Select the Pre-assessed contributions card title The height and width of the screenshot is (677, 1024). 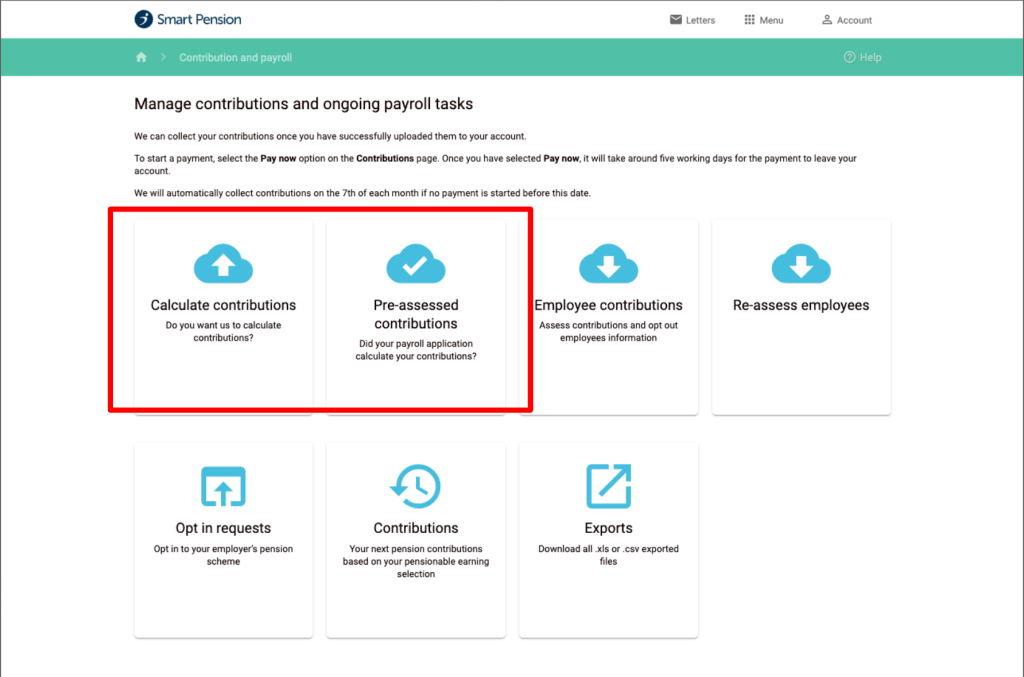415,314
